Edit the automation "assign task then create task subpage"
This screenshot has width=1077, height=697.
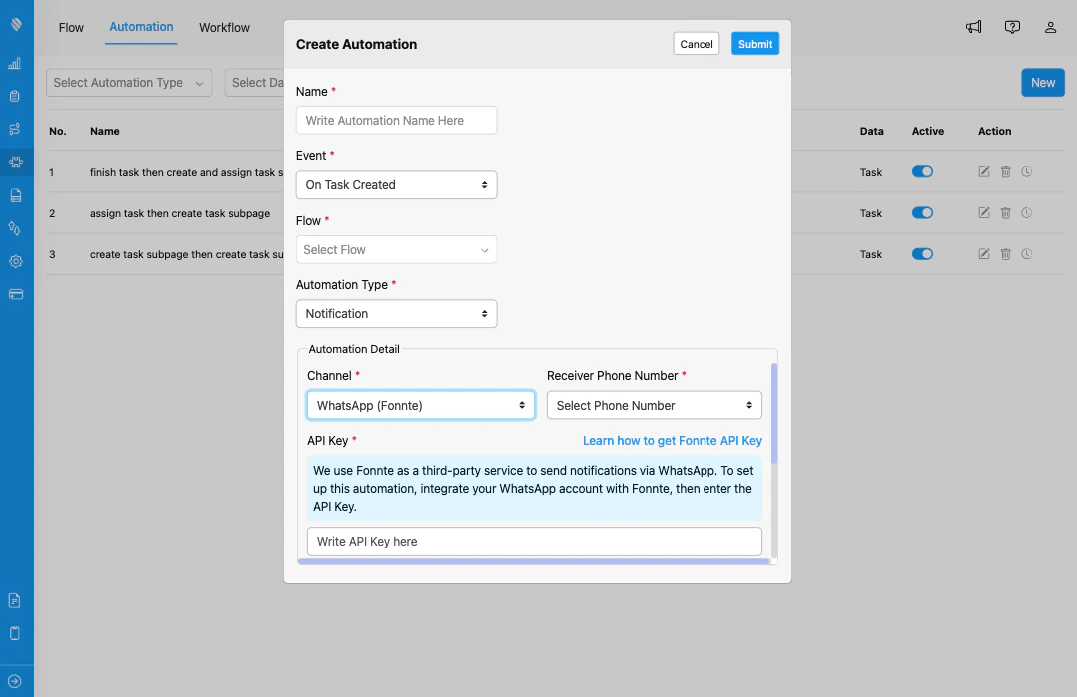click(983, 212)
